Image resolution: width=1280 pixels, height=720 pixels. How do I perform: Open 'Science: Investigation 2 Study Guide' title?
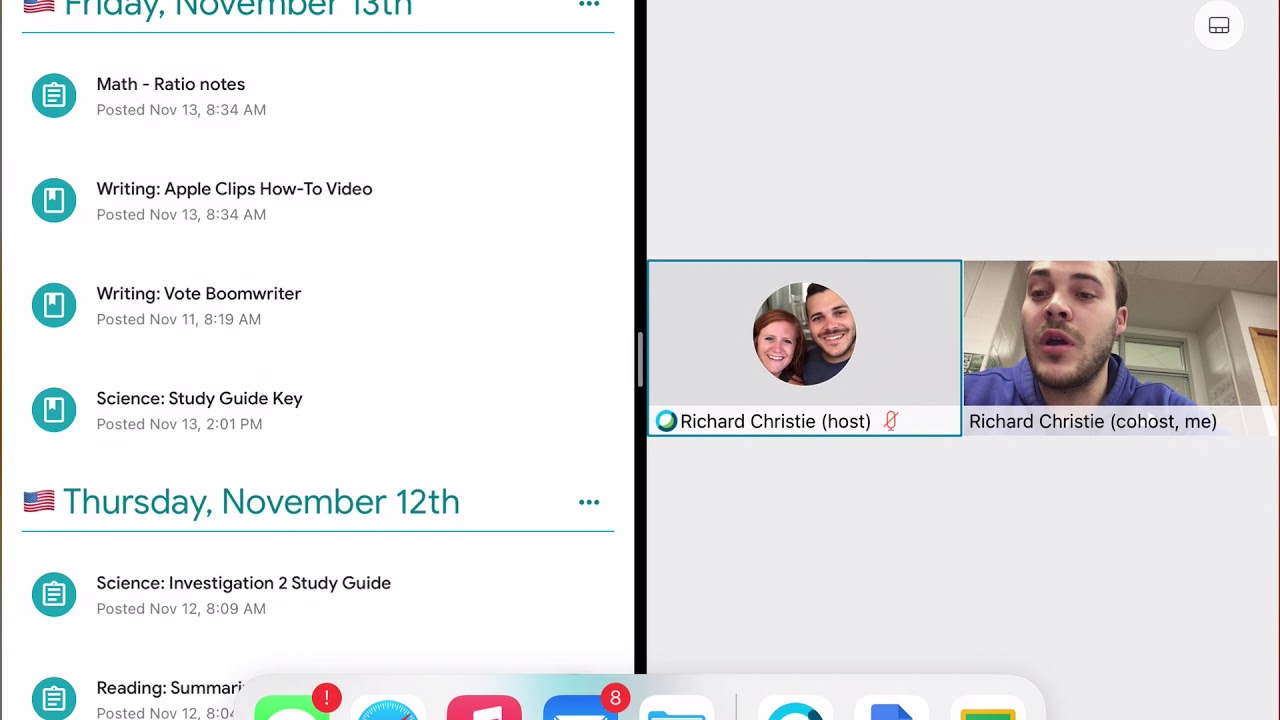(244, 583)
